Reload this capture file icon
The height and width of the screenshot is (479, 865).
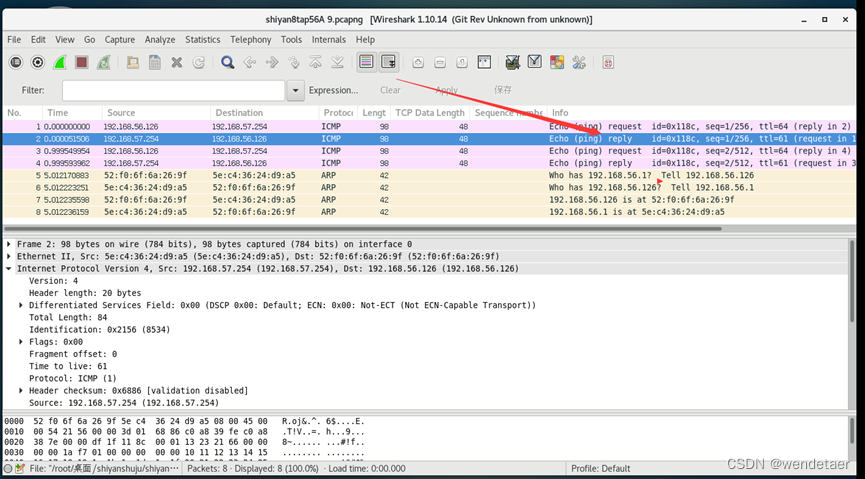coord(199,62)
